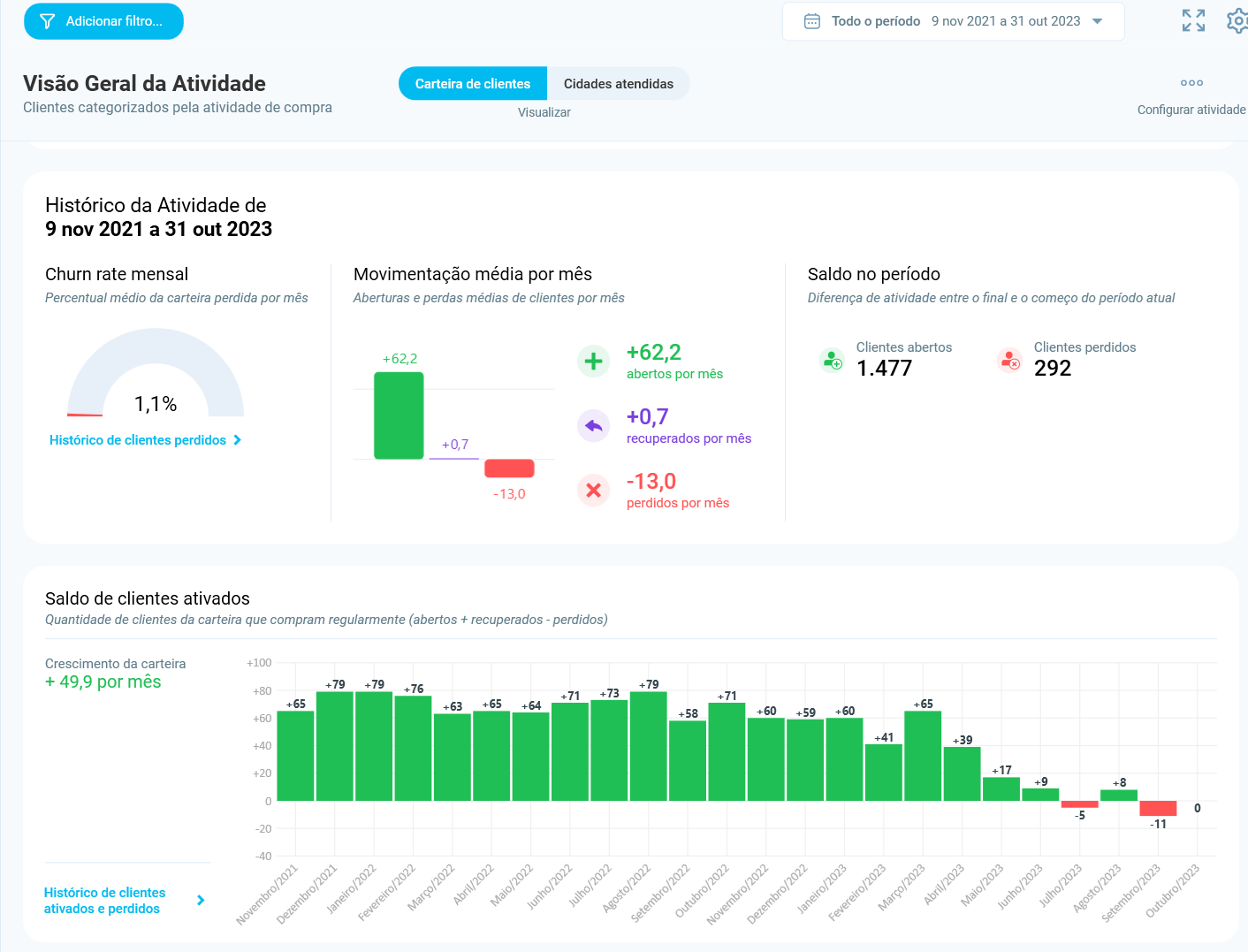Viewport: 1248px width, 952px height.
Task: Select the Fevereiro/2022 +76 bar
Action: click(413, 749)
